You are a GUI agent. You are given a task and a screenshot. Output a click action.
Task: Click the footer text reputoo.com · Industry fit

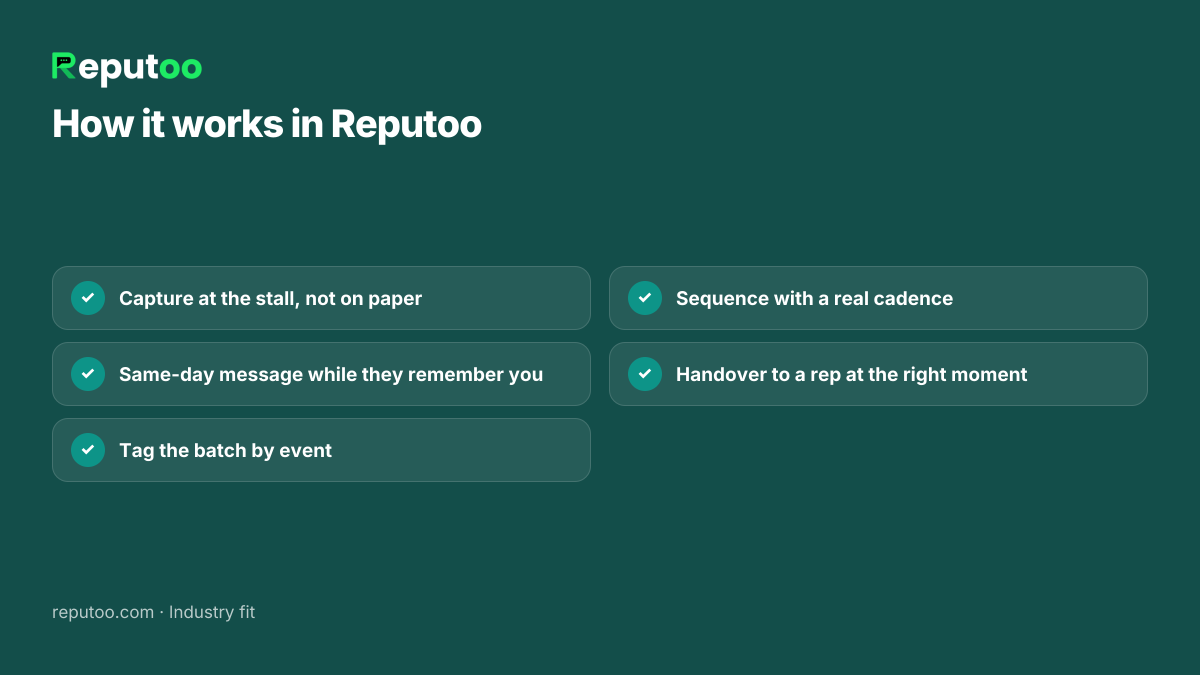(x=153, y=612)
